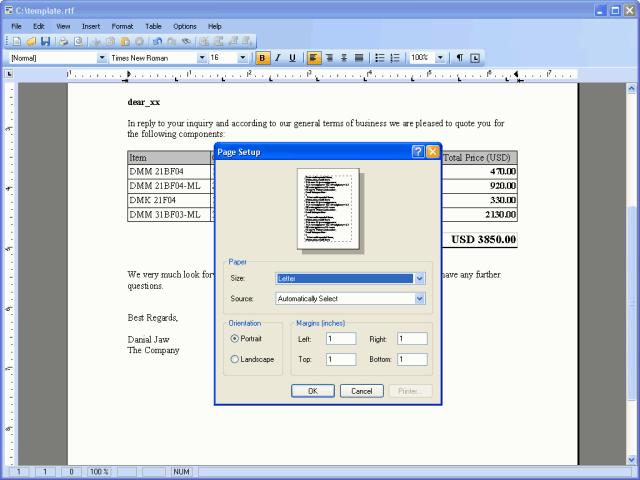Click the New document icon
640x480 pixels.
17,42
